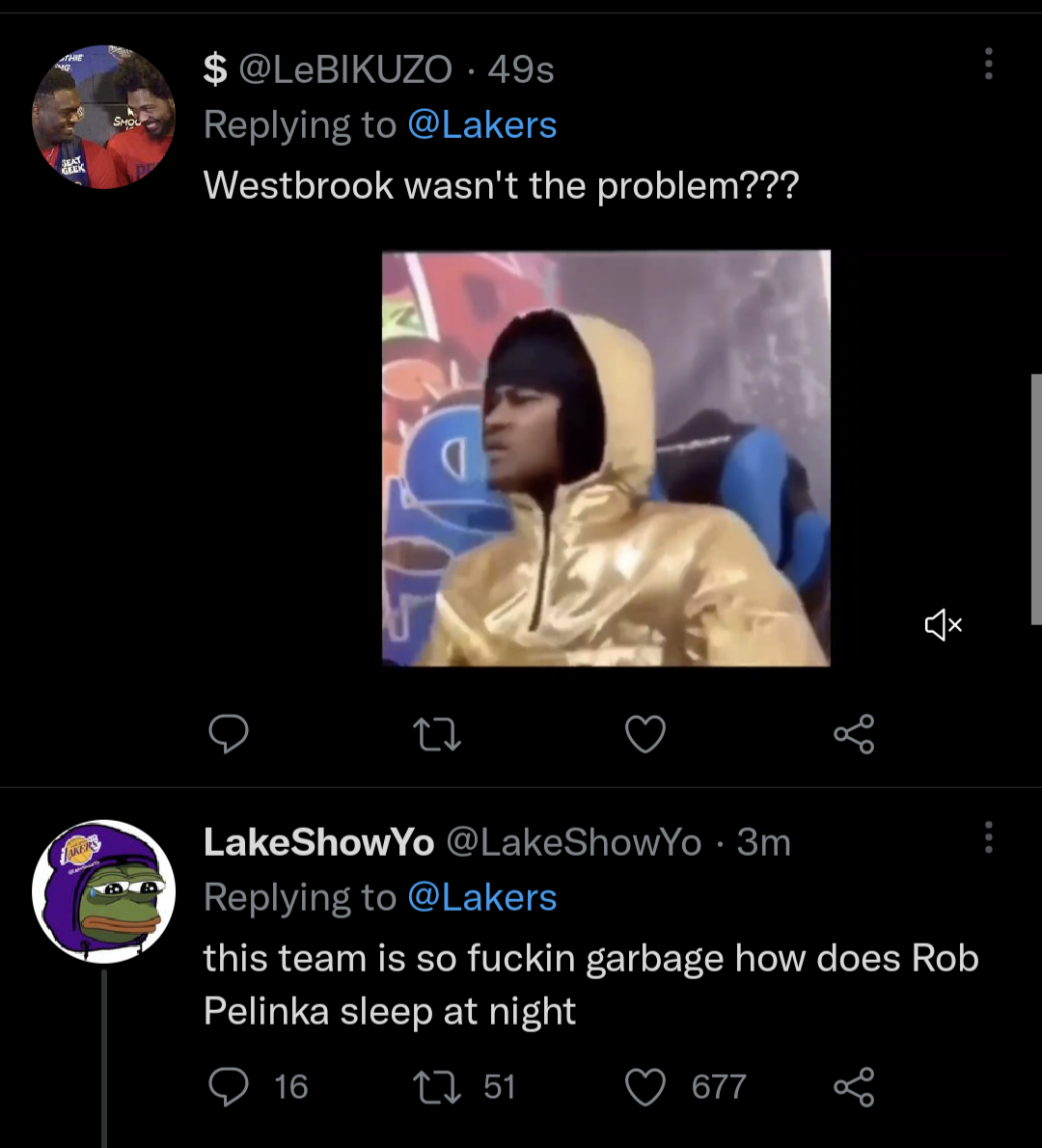Screen dimensions: 1042x1148
Task: Open LeBIKUZO profile picture
Action: [x=103, y=117]
